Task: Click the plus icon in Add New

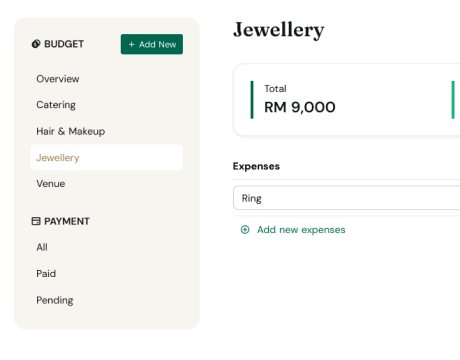Action: click(131, 44)
